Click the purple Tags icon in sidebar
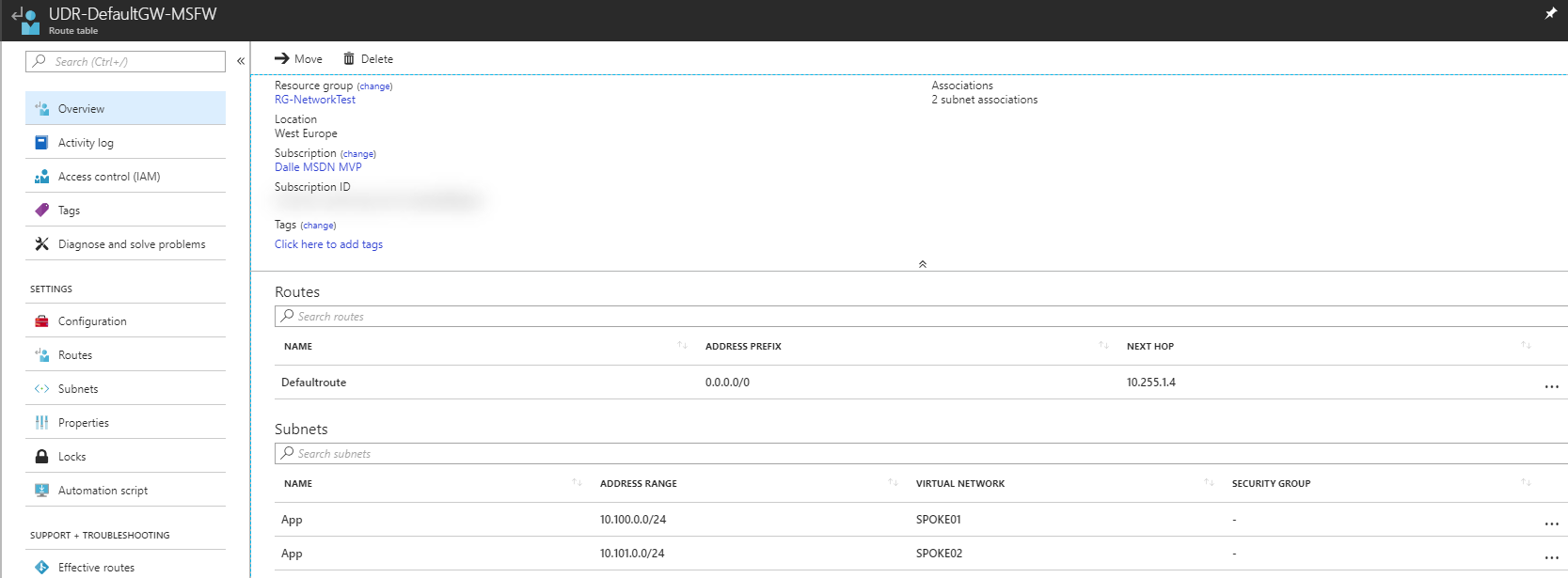This screenshot has width=1568, height=578. point(41,211)
